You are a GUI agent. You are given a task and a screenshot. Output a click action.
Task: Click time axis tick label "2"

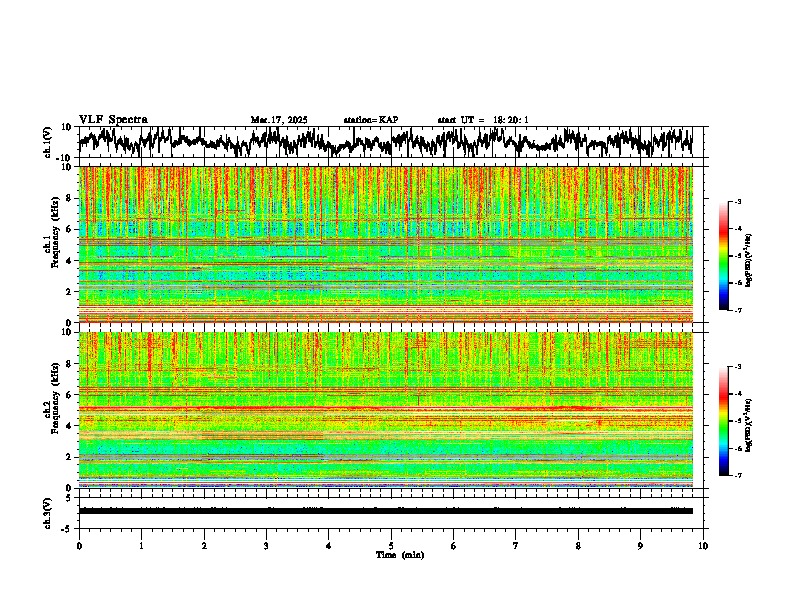(x=204, y=546)
